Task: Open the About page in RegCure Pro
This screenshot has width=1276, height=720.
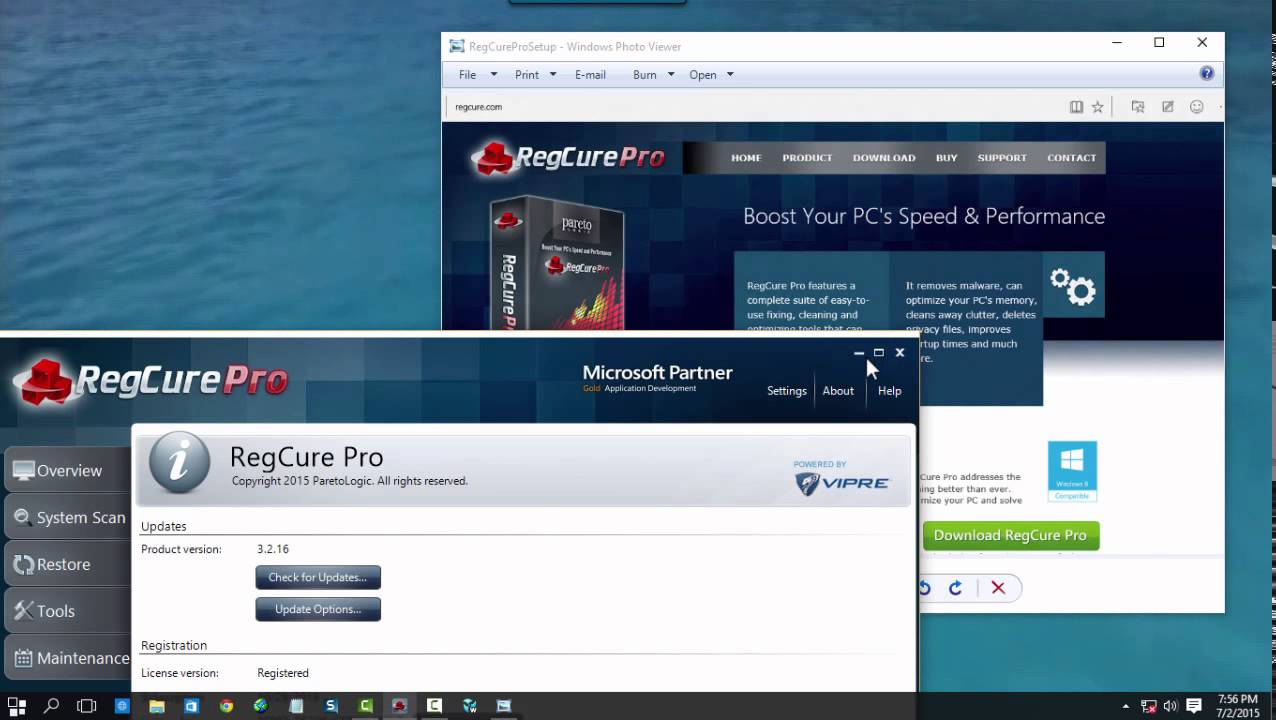Action: click(838, 391)
